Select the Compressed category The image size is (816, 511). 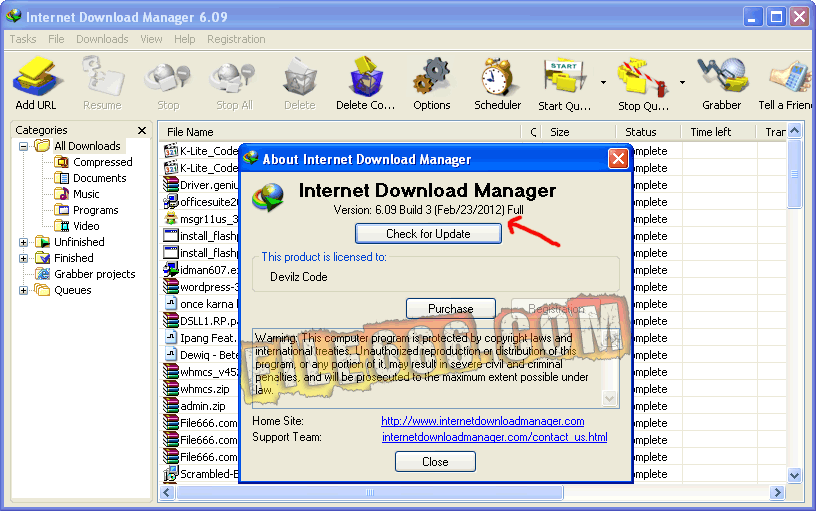click(x=103, y=162)
